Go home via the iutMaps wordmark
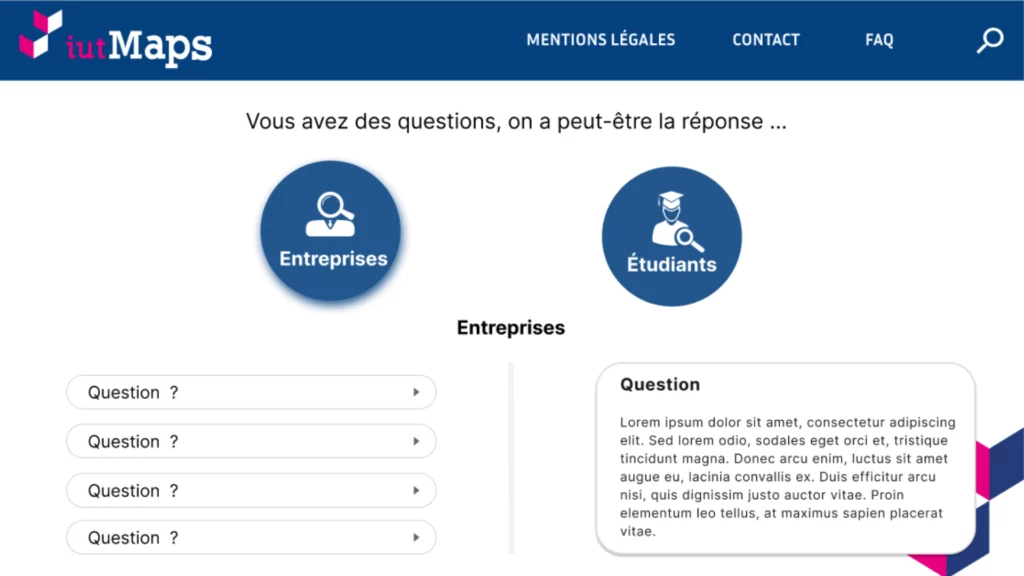This screenshot has height=576, width=1024. pyautogui.click(x=139, y=46)
